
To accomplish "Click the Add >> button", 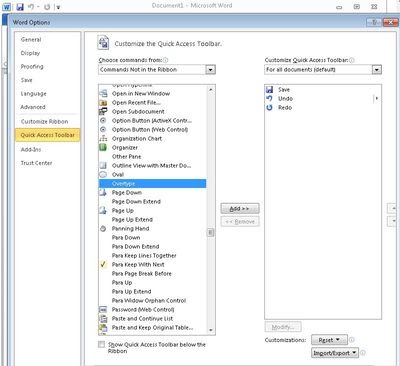I will click(240, 209).
